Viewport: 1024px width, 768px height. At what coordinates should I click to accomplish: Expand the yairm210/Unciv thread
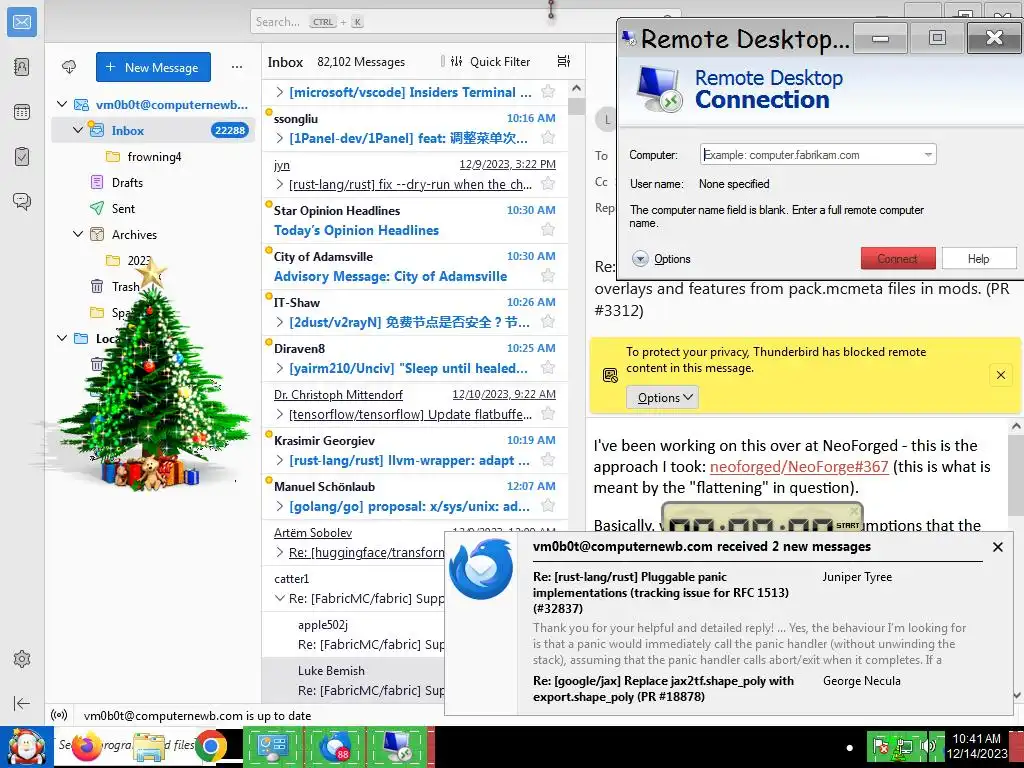tap(280, 368)
